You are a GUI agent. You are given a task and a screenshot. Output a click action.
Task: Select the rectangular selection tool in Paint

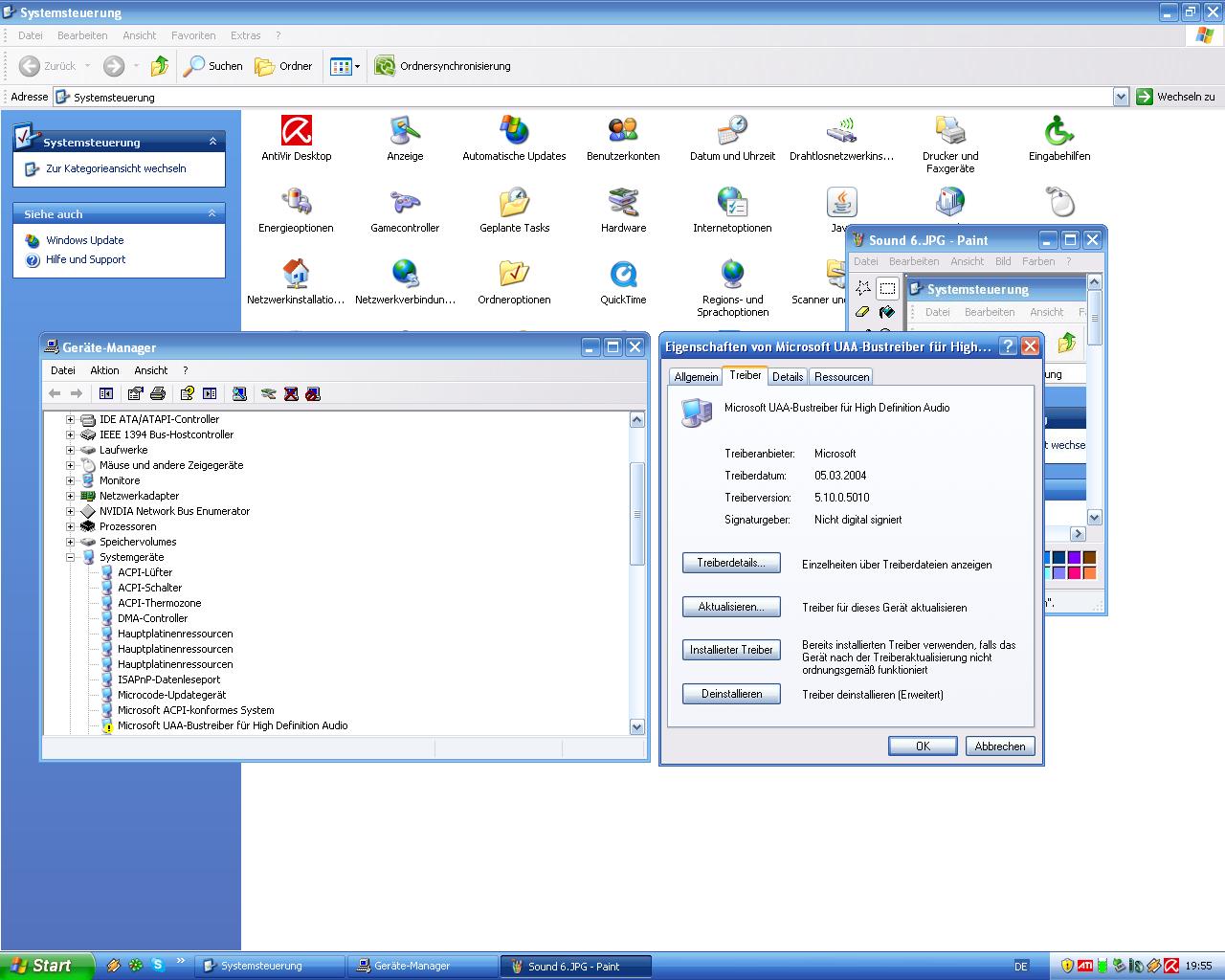pyautogui.click(x=887, y=288)
